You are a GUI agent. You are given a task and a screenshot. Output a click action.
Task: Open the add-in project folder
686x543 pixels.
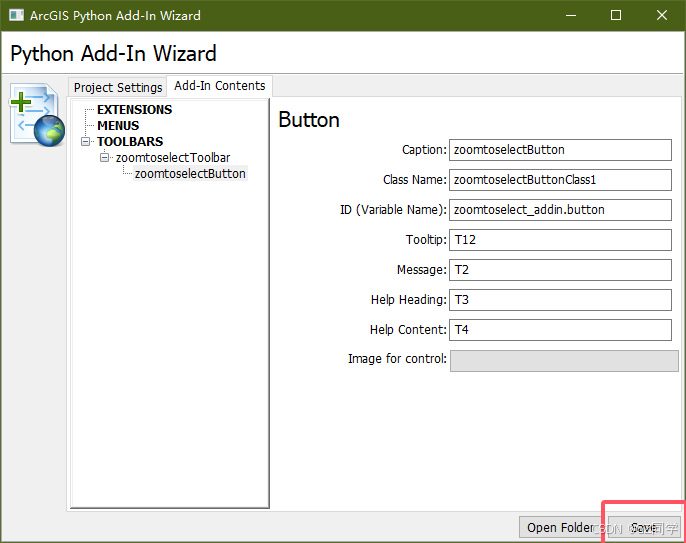[x=559, y=528]
